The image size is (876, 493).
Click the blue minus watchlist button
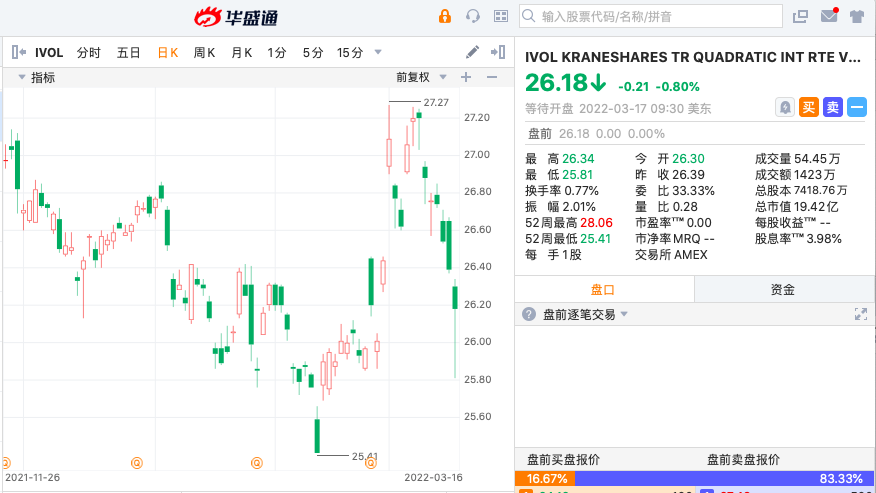856,107
